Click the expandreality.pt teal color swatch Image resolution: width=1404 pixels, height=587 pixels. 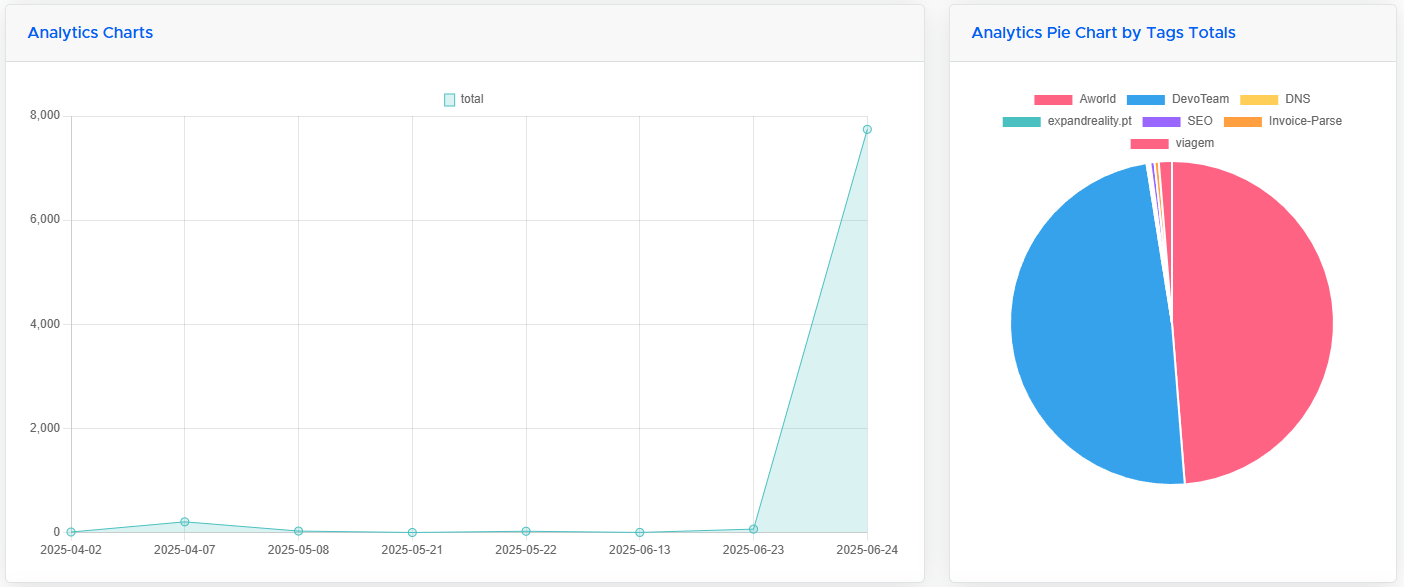1021,122
